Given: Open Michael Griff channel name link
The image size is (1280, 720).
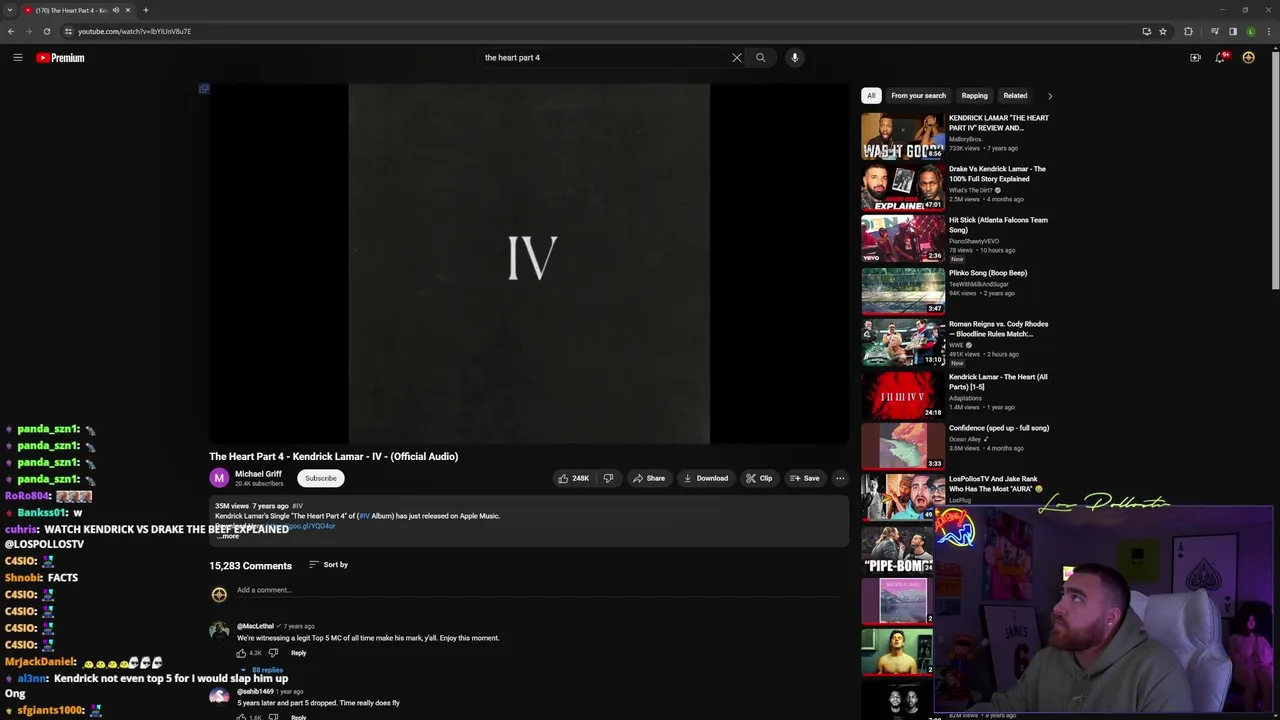Looking at the screenshot, I should [x=258, y=474].
